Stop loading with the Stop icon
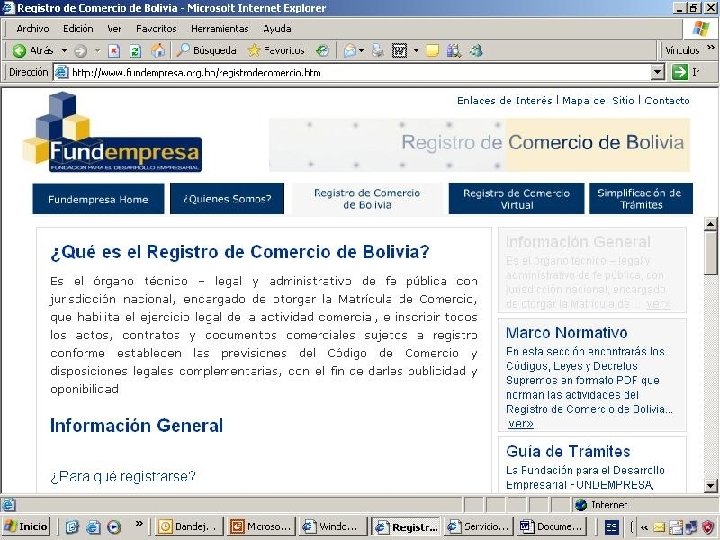The width and height of the screenshot is (720, 540). [x=114, y=51]
